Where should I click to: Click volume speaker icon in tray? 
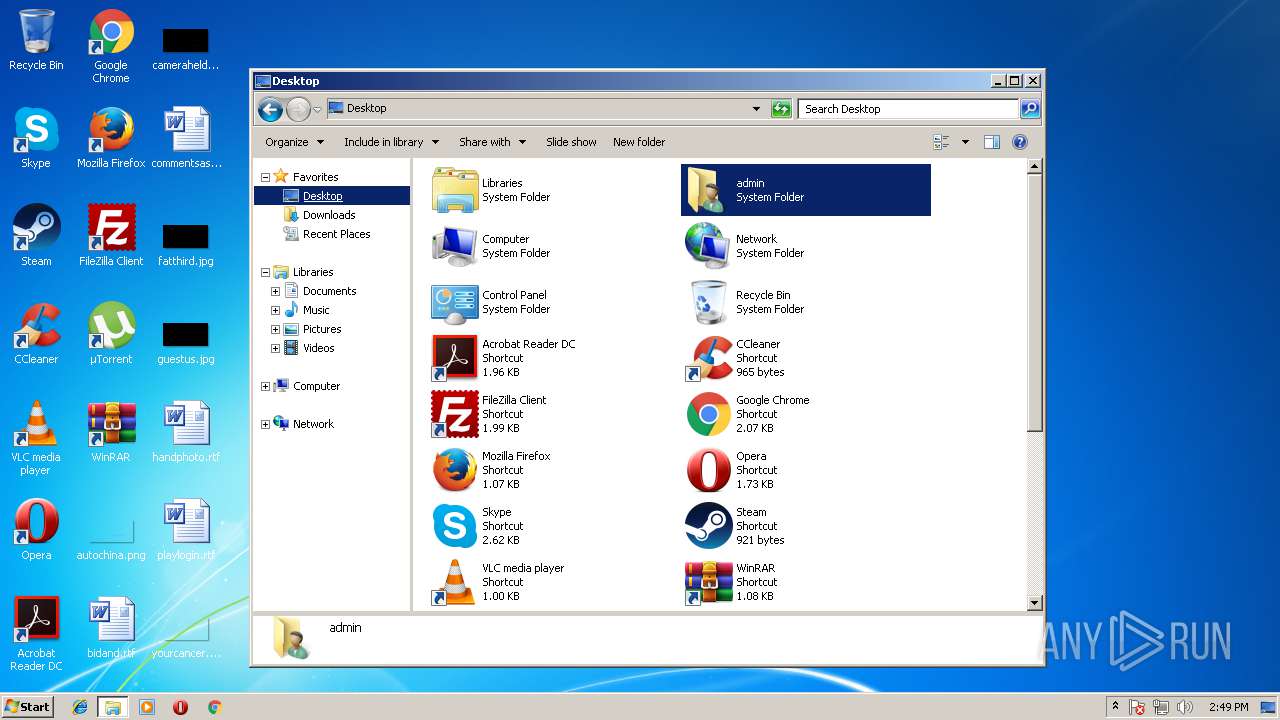coord(1185,707)
